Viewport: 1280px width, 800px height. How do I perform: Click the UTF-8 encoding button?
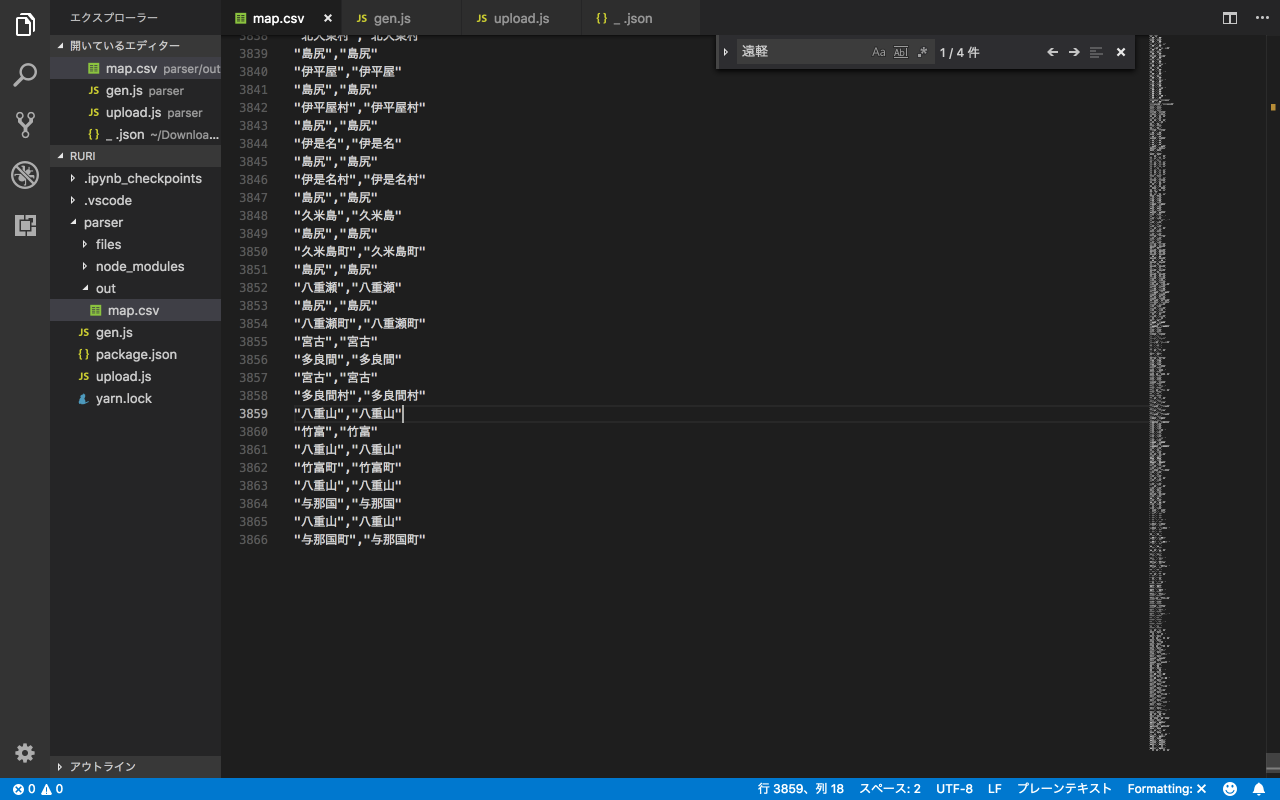(954, 789)
